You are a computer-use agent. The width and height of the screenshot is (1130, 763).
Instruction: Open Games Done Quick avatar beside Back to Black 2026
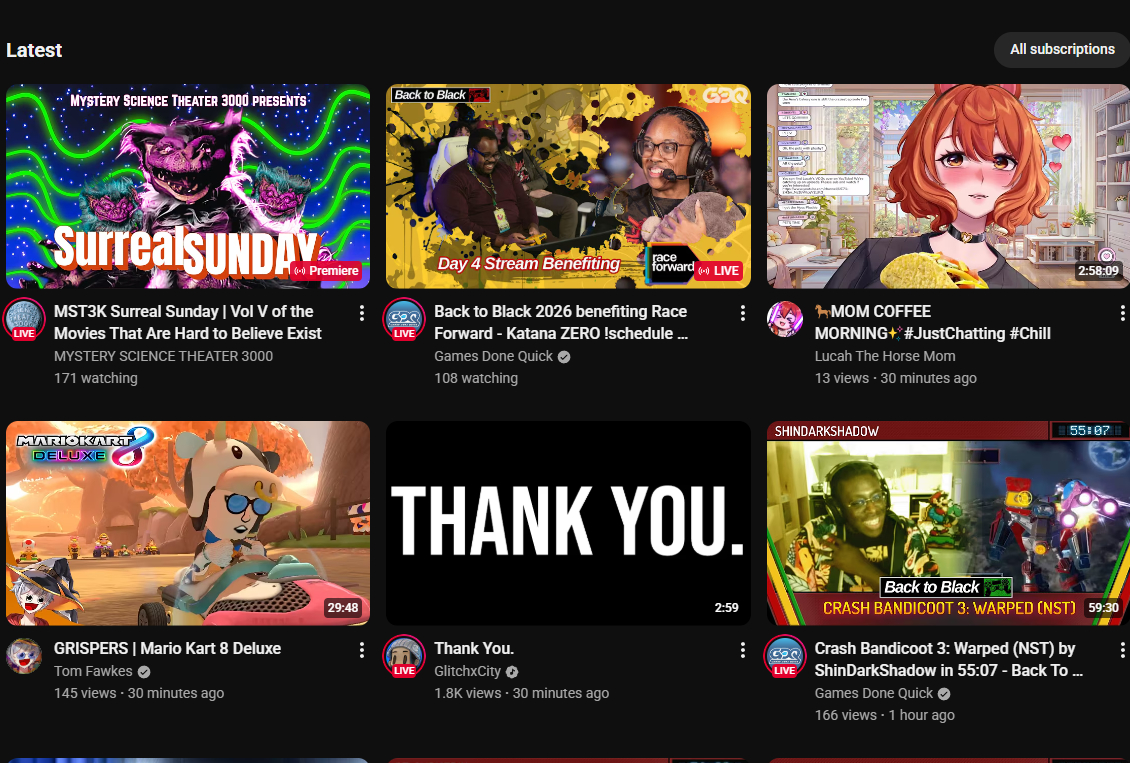click(x=404, y=318)
